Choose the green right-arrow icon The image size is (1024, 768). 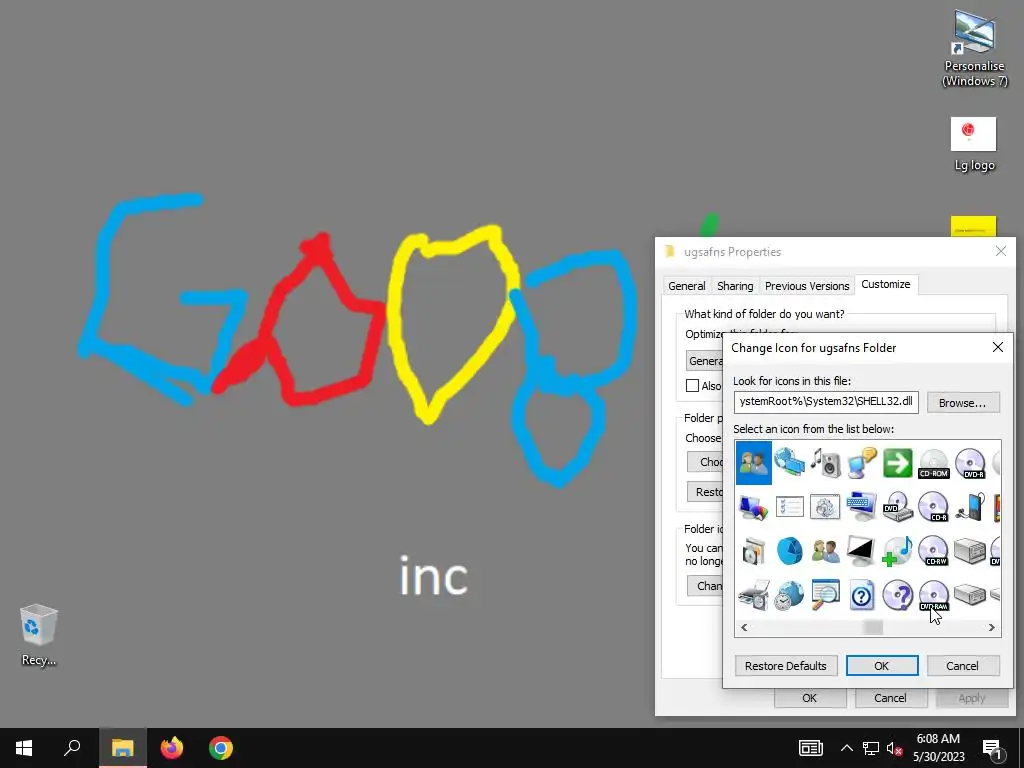pos(897,462)
